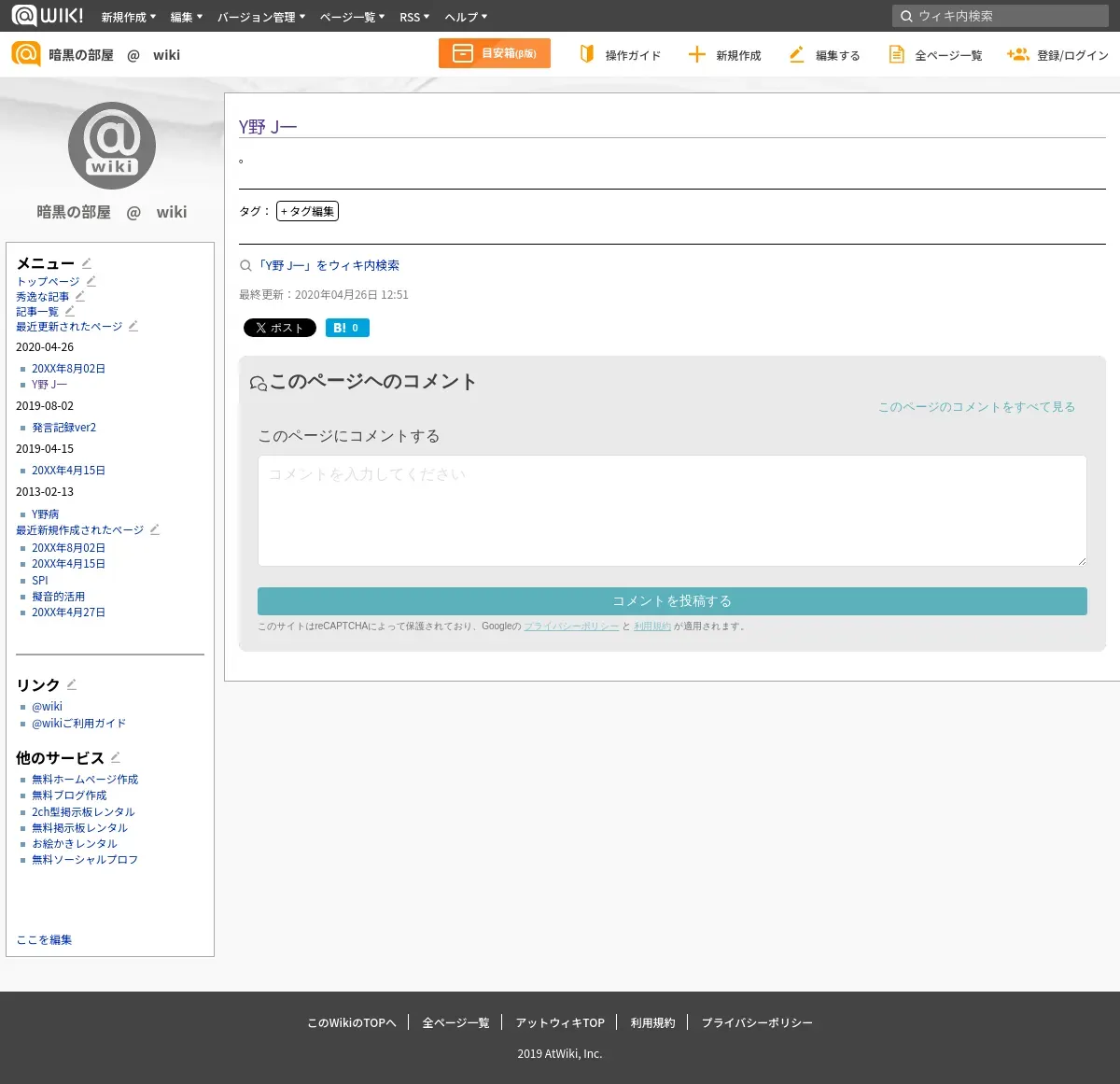Open Y野 J一 link in the sidebar
Viewport: 1120px width, 1084px height.
49,385
